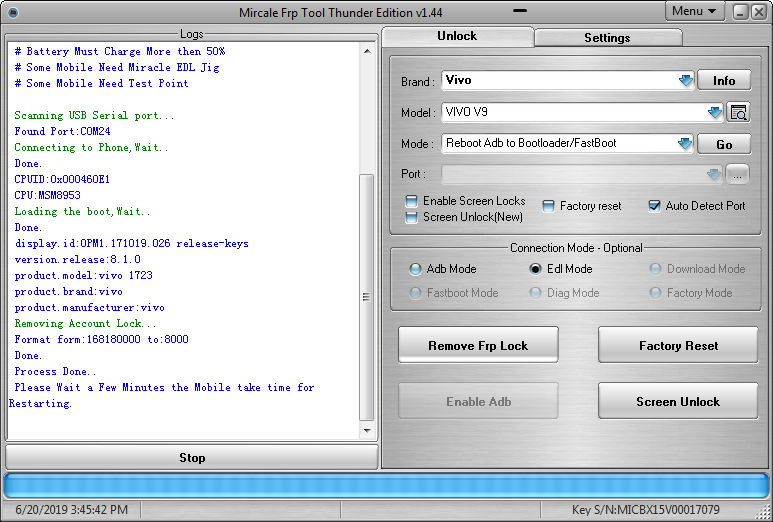Click the empty Port field
Image resolution: width=773 pixels, height=522 pixels.
click(x=582, y=174)
